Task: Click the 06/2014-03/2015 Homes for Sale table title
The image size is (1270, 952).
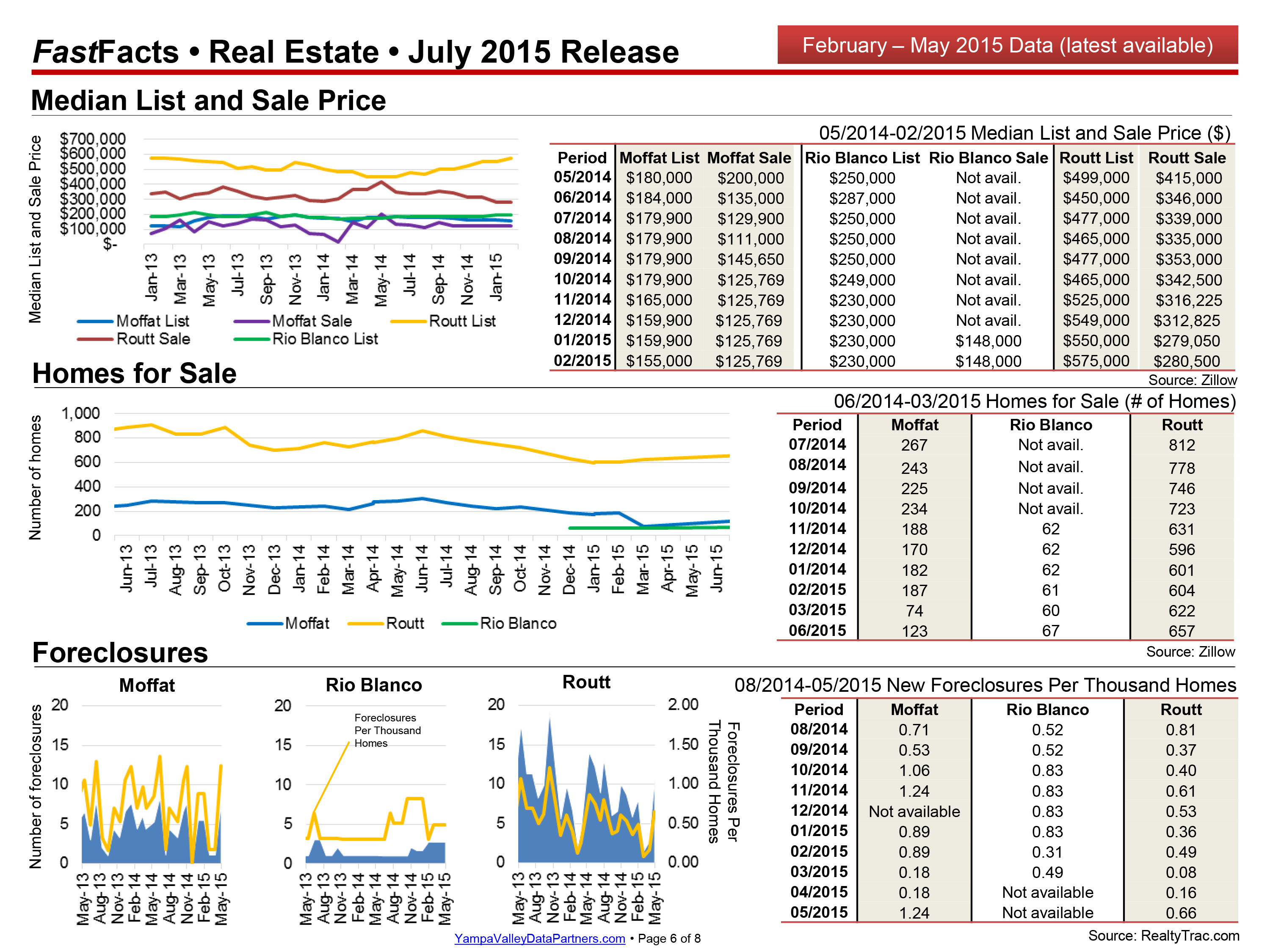Action: [x=1034, y=401]
